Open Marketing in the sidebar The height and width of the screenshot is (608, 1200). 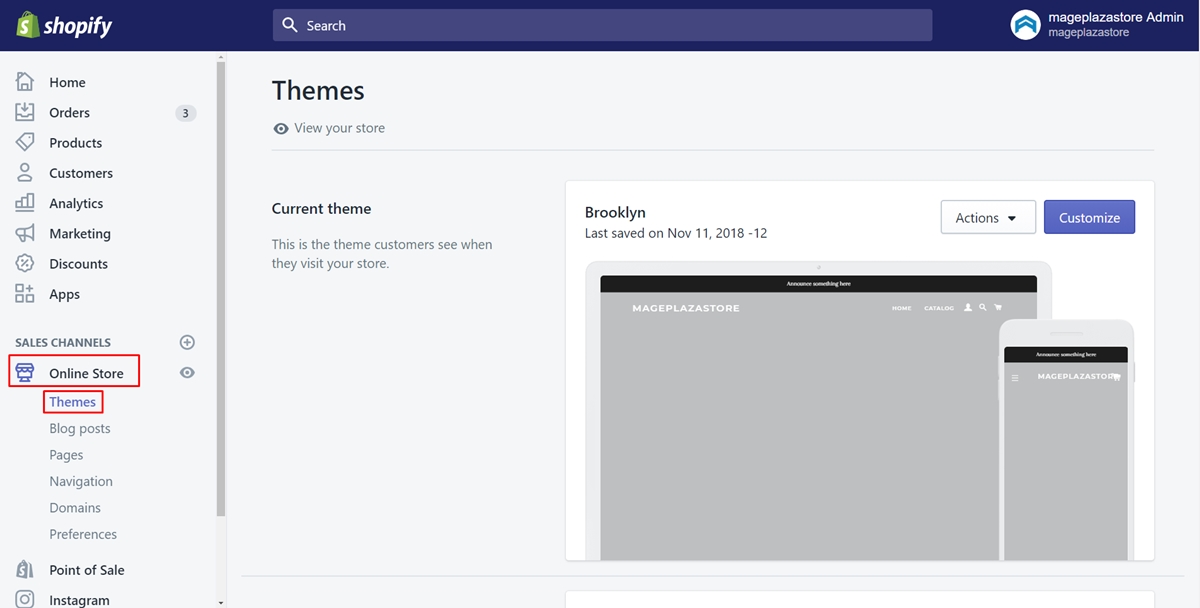pos(80,233)
